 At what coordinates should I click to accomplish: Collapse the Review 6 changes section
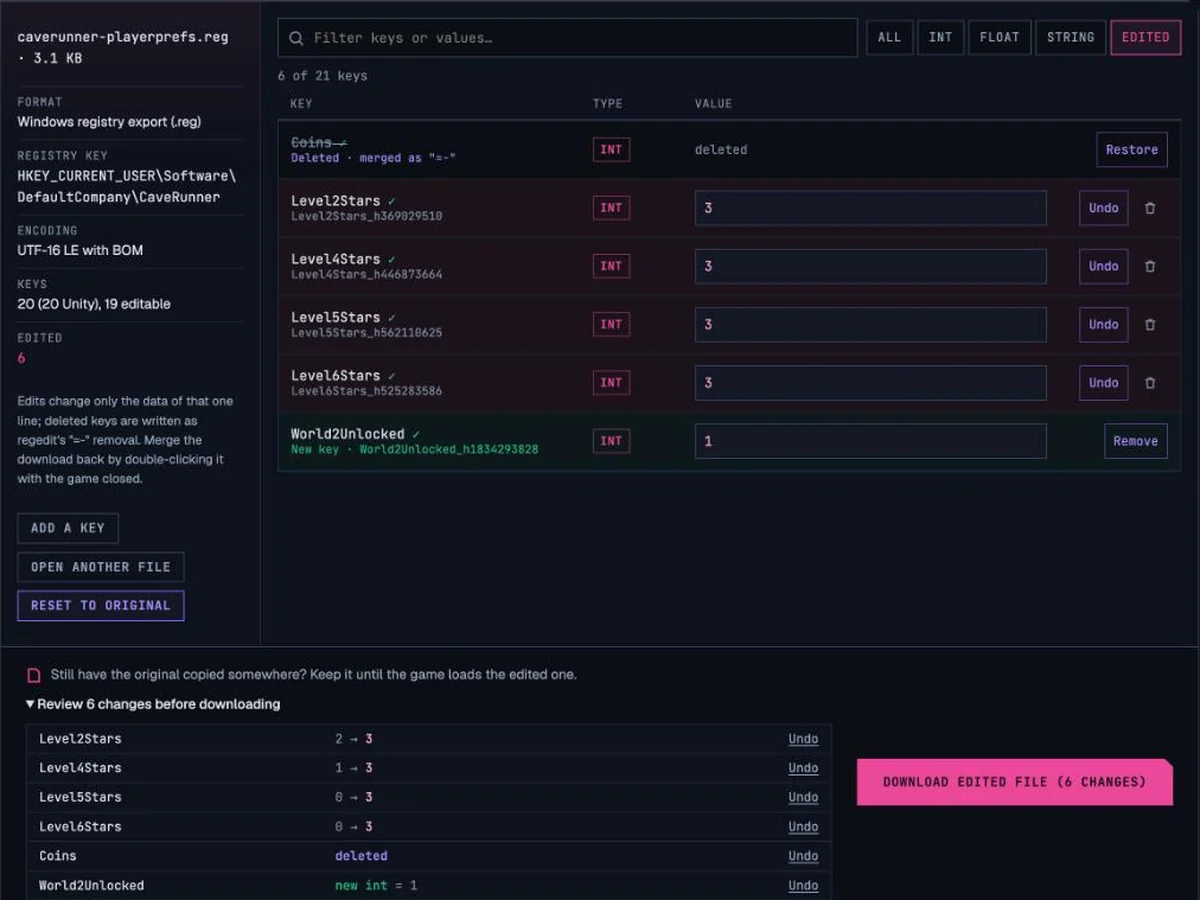pyautogui.click(x=153, y=704)
